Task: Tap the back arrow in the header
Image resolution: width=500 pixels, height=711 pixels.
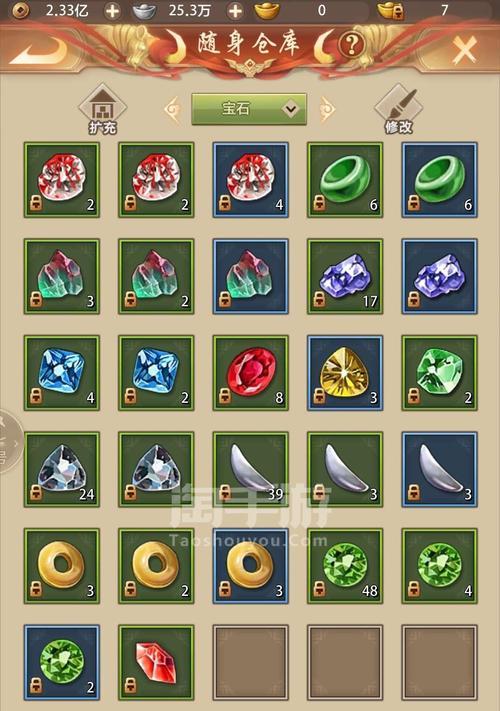Action: pyautogui.click(x=39, y=49)
